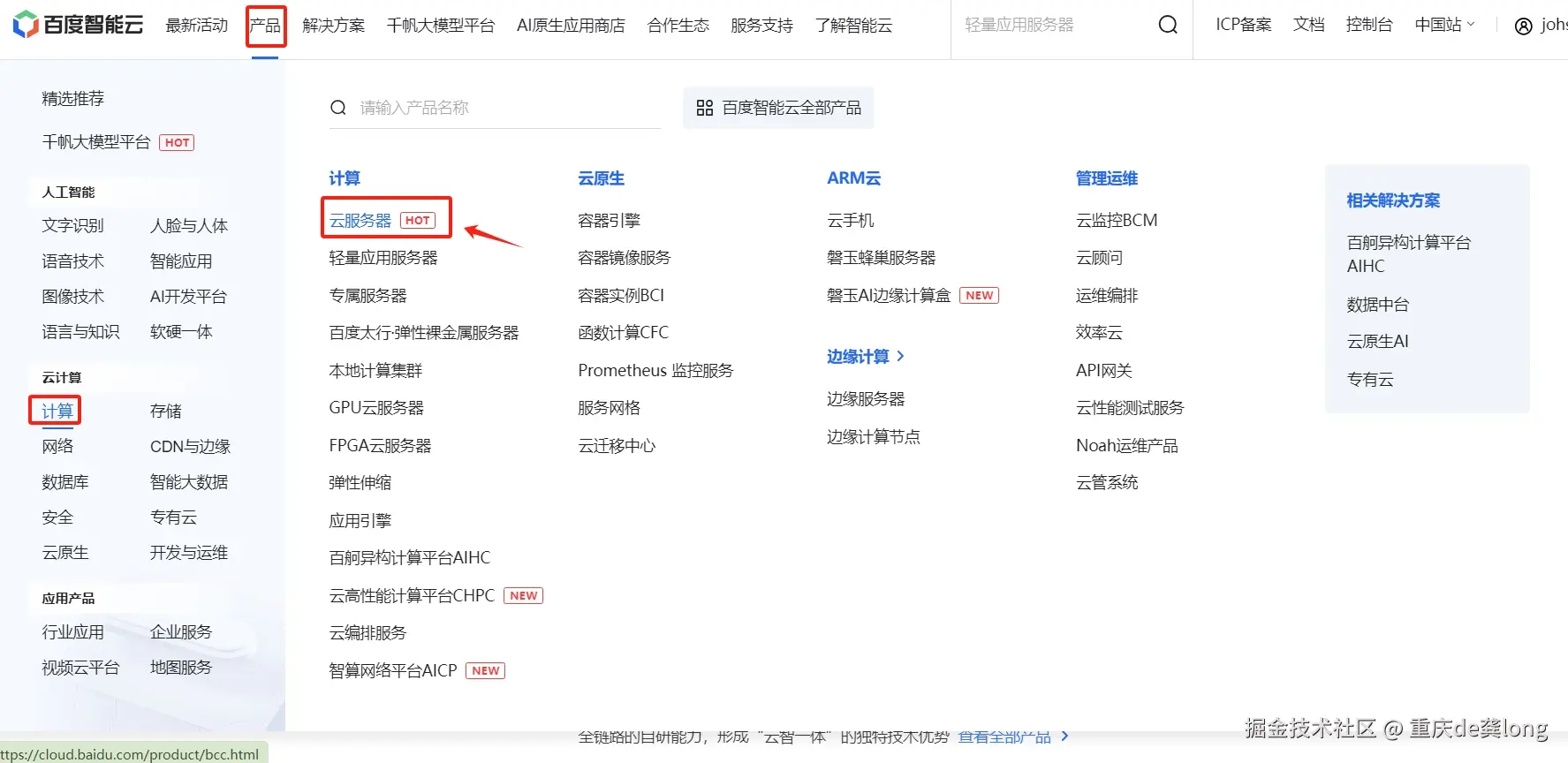Image resolution: width=1568 pixels, height=763 pixels.
Task: Open 磐玉AI边缘计算盒 link
Action: pos(889,296)
